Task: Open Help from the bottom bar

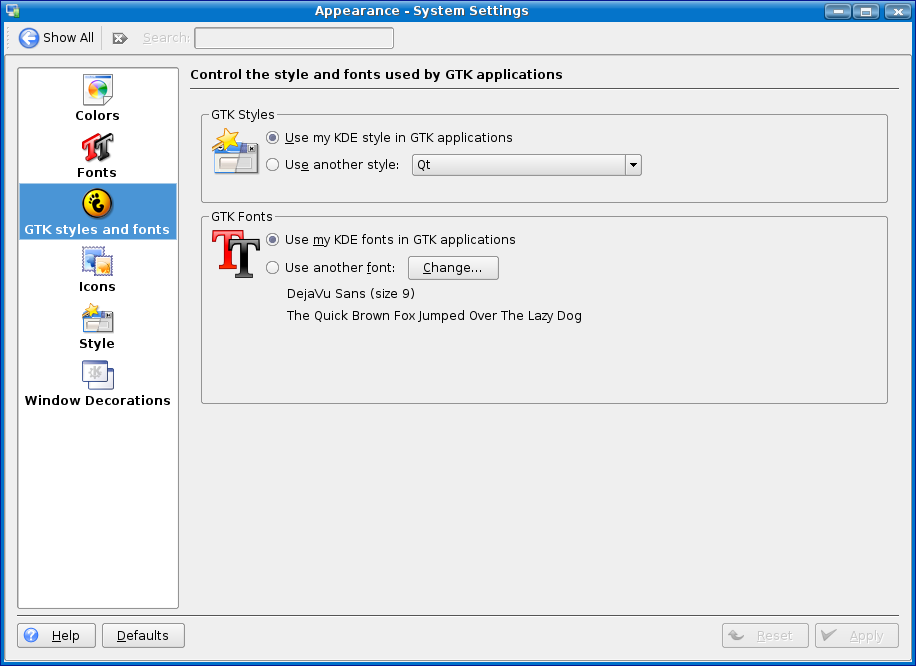Action: pyautogui.click(x=56, y=636)
